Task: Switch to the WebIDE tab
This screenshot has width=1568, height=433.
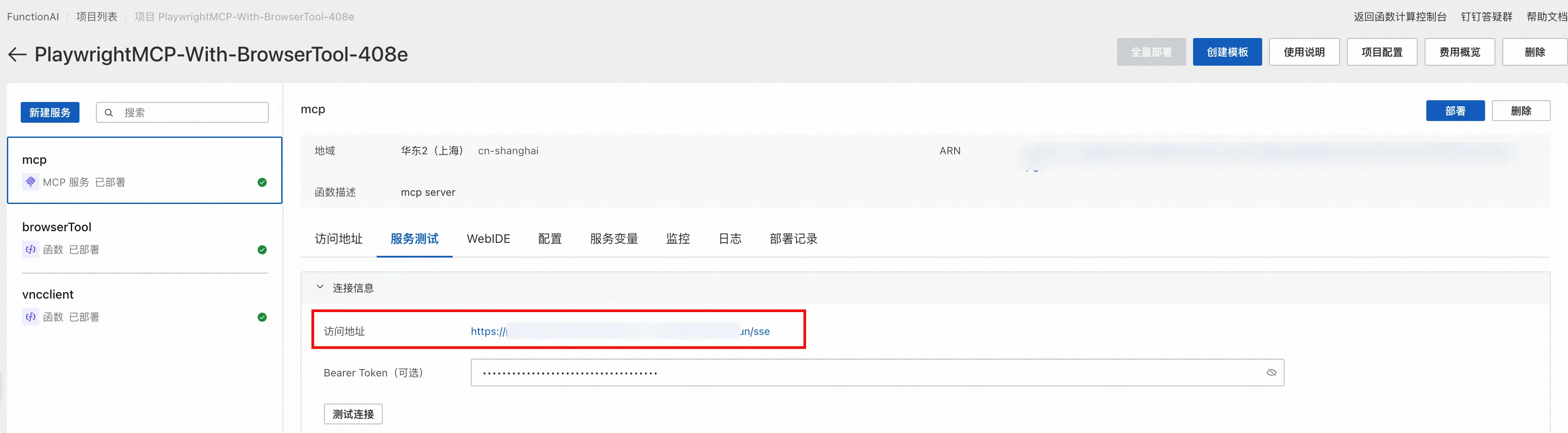Action: coord(488,239)
